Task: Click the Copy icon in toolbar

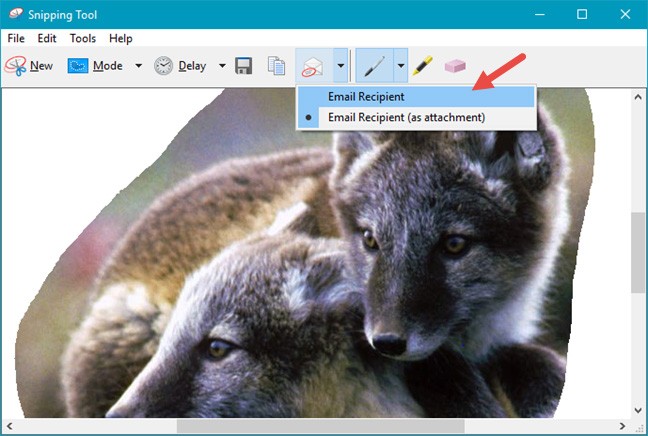Action: [276, 66]
